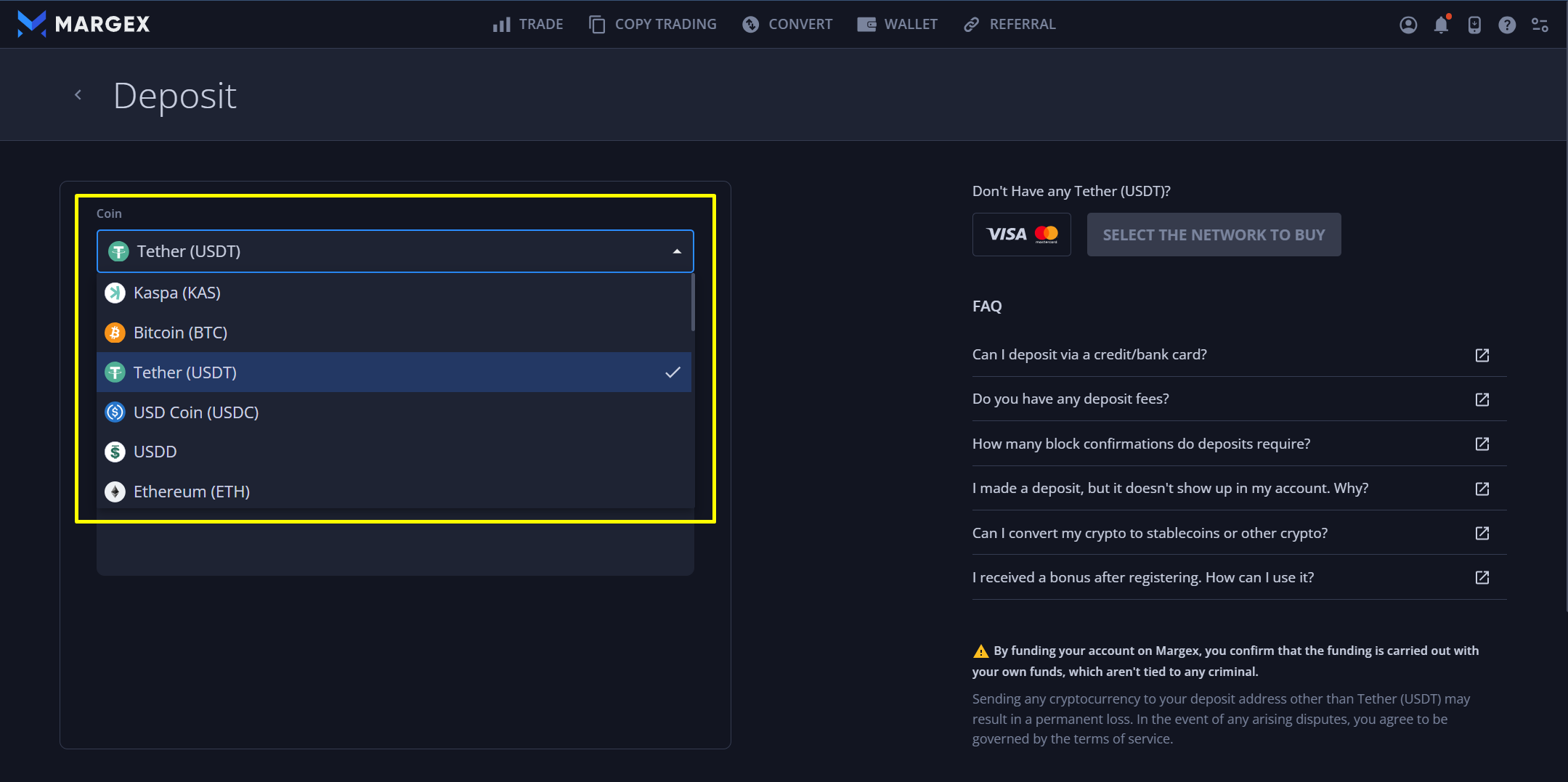Open external link for deposit fees FAQ
1568x782 pixels.
point(1482,399)
